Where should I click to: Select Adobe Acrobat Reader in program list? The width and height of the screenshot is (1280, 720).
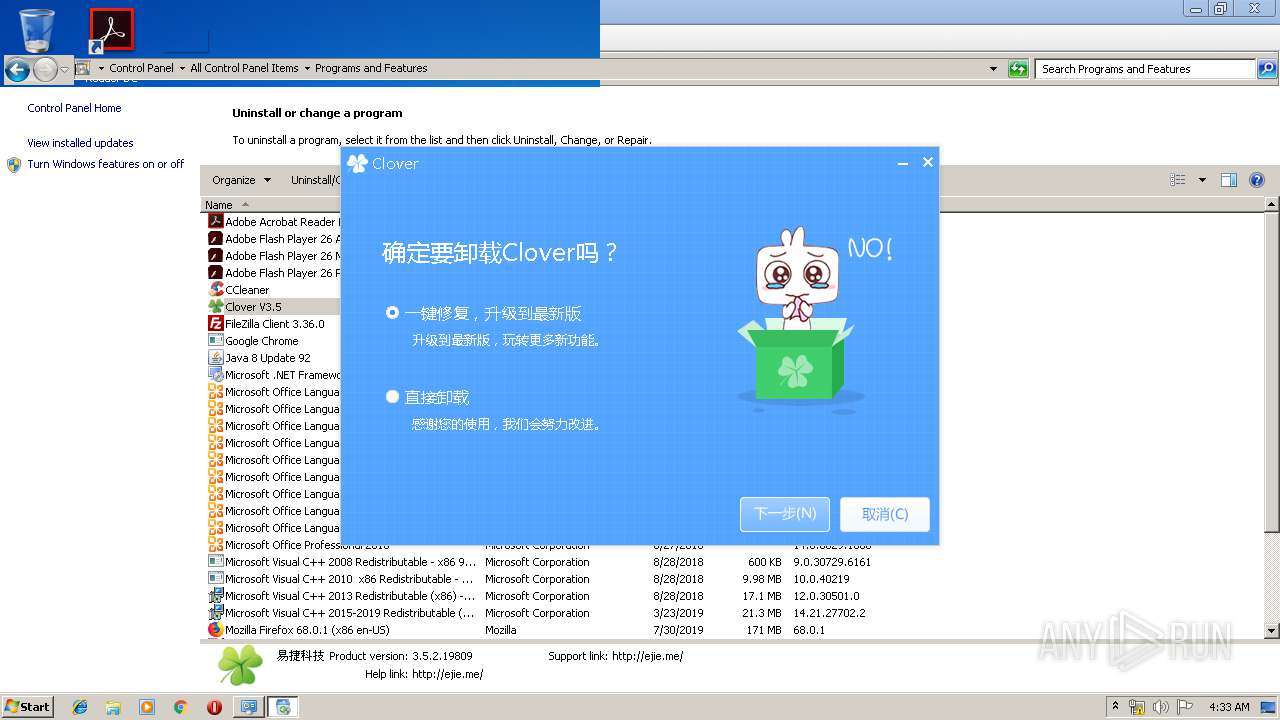click(x=272, y=222)
